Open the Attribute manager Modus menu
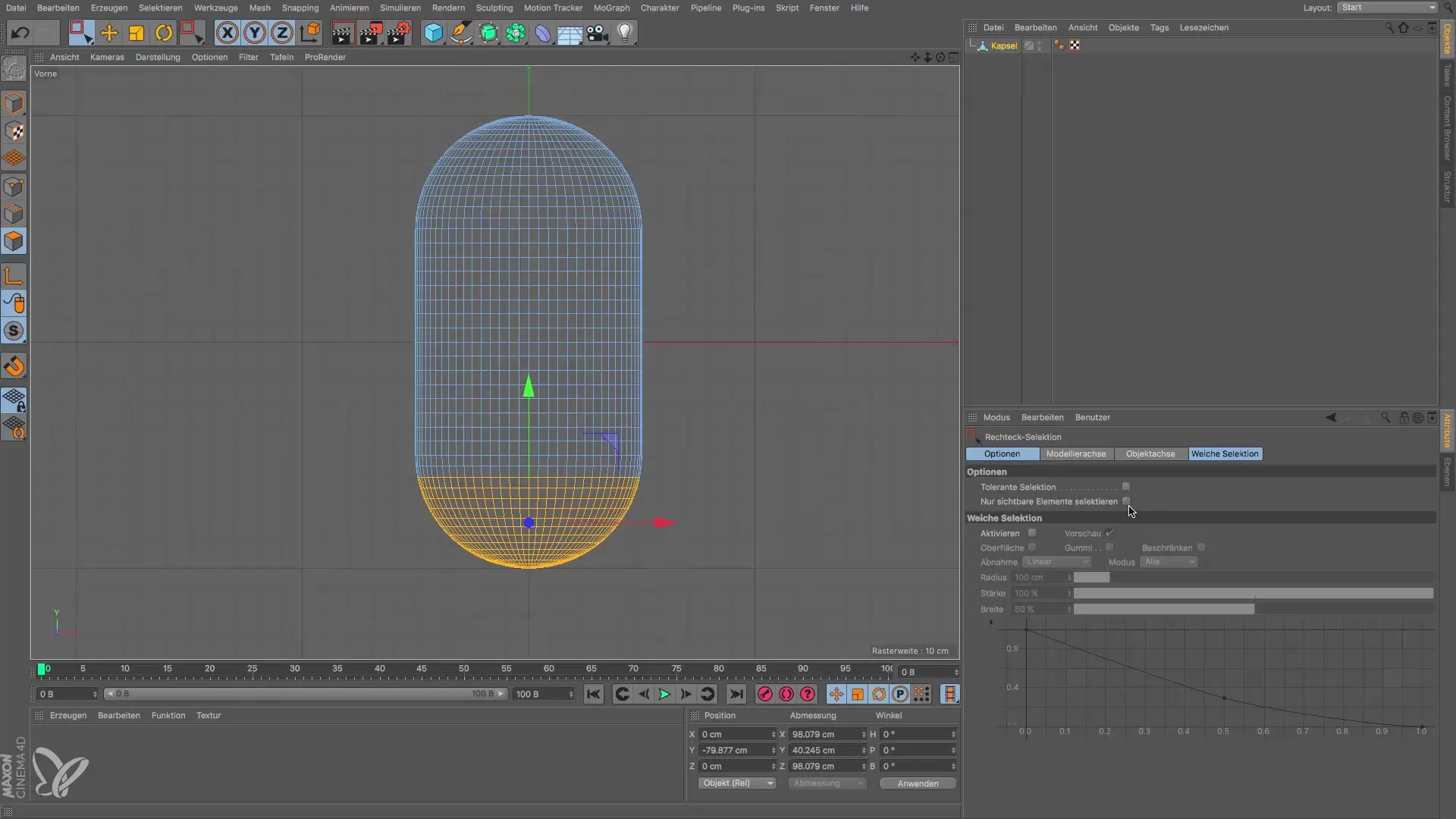Image resolution: width=1456 pixels, height=819 pixels. coord(996,417)
